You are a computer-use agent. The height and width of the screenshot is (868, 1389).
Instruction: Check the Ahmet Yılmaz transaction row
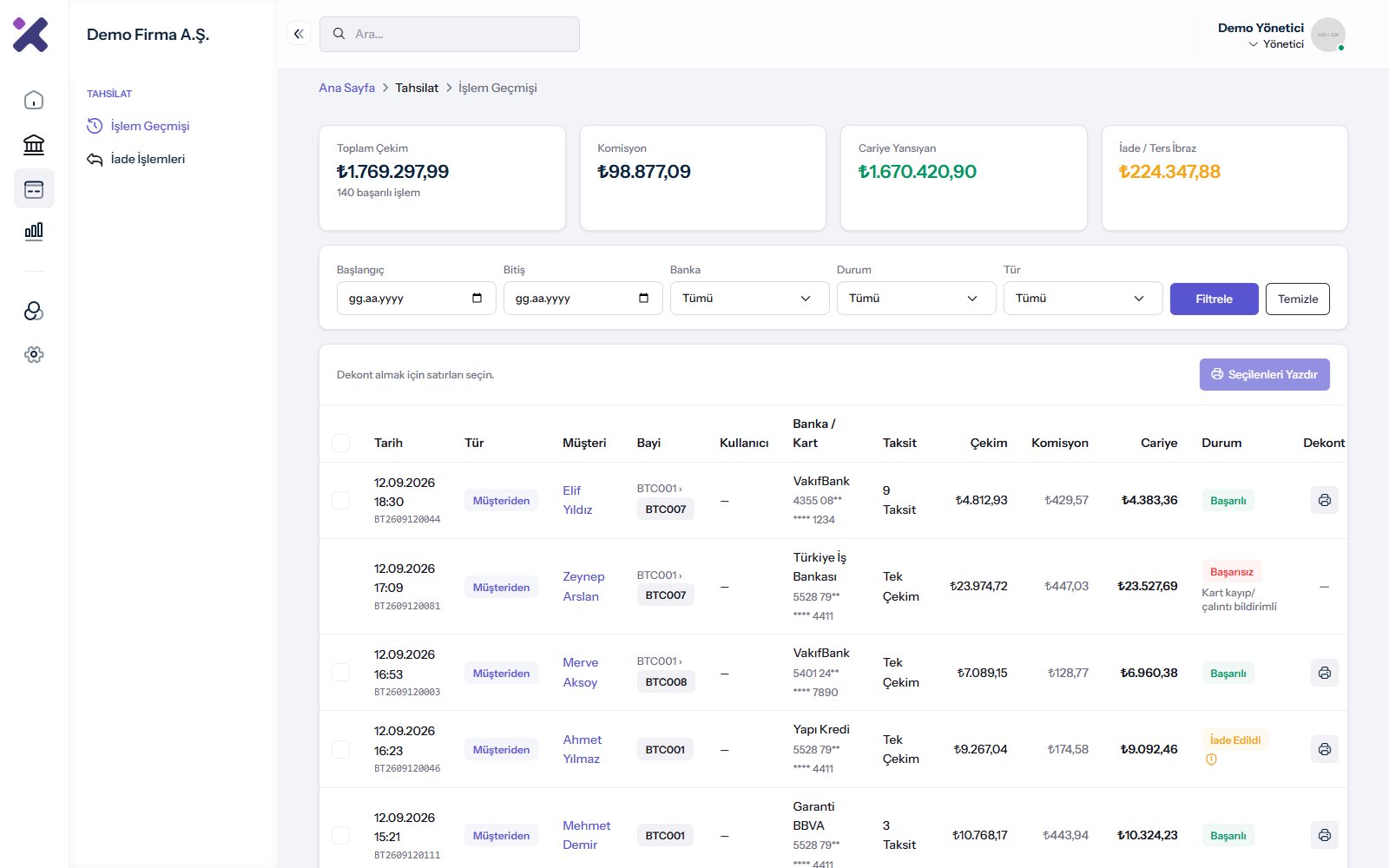(341, 749)
